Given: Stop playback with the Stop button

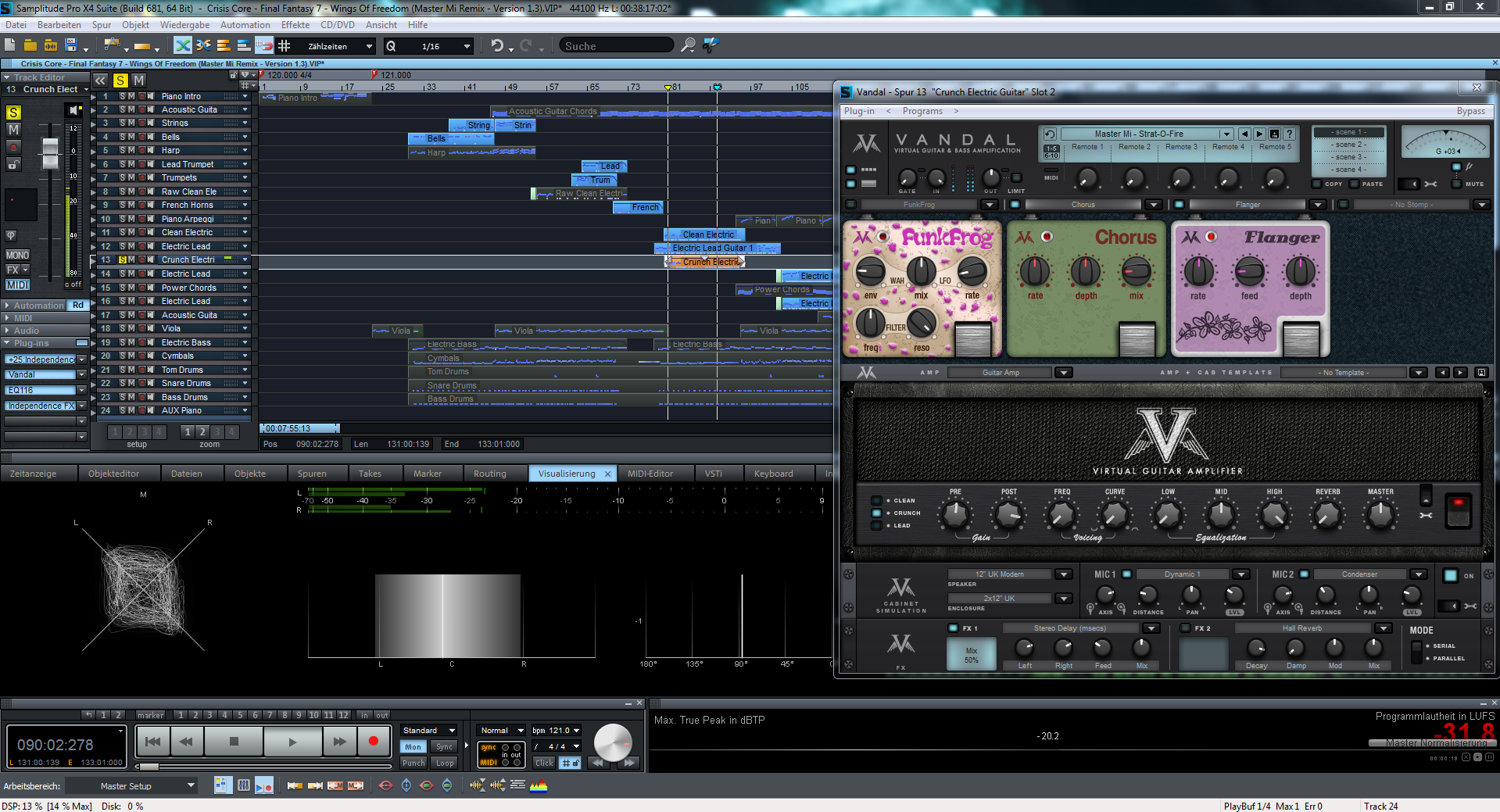Looking at the screenshot, I should (234, 741).
